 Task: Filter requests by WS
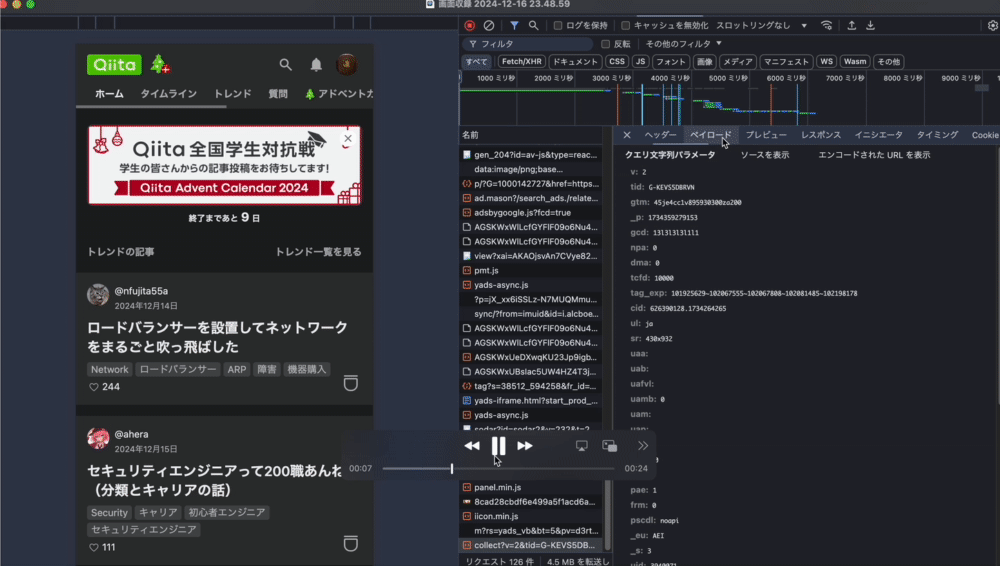coord(827,62)
